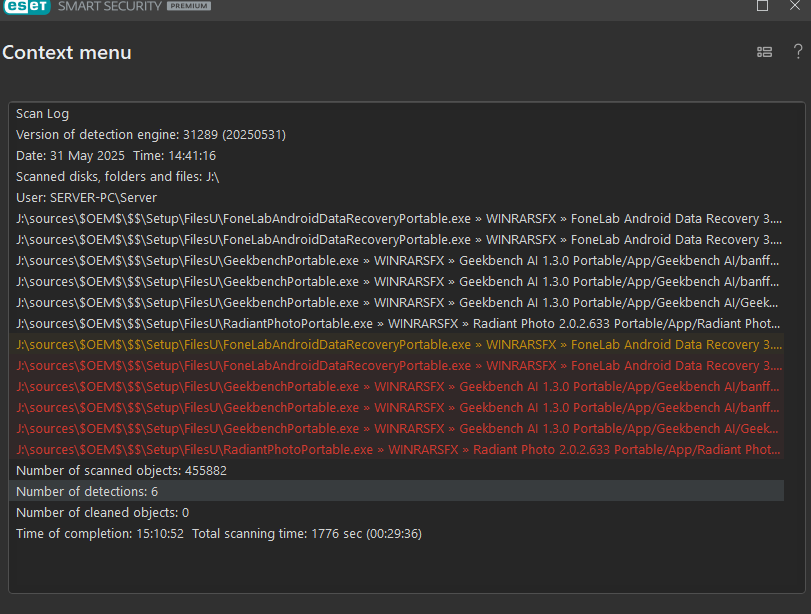Select the "Version of detection engine: 31289" line
This screenshot has height=614, width=811.
(396, 134)
